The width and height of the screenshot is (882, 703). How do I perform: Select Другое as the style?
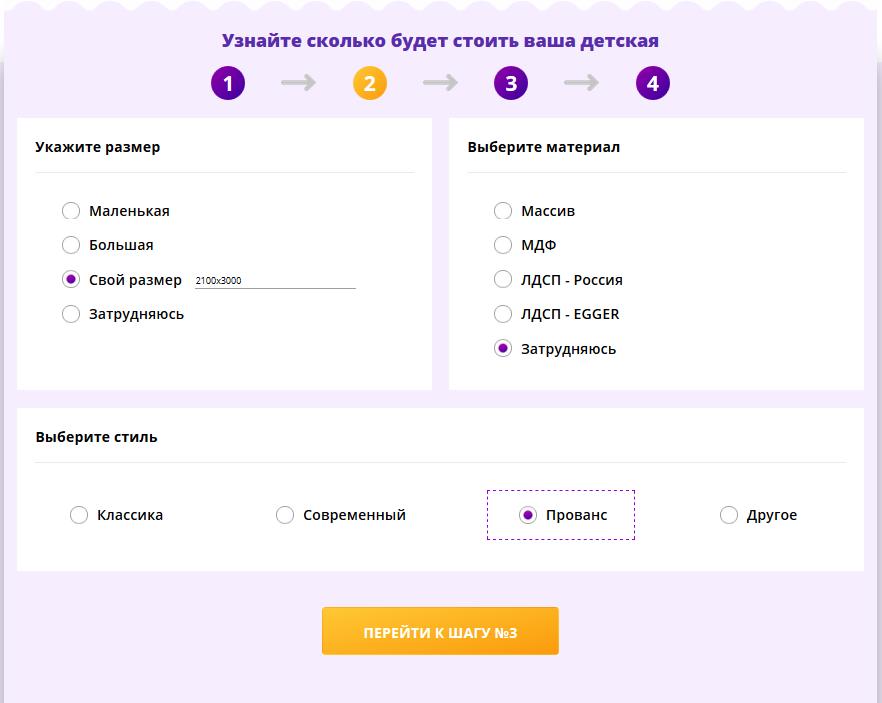pyautogui.click(x=728, y=515)
